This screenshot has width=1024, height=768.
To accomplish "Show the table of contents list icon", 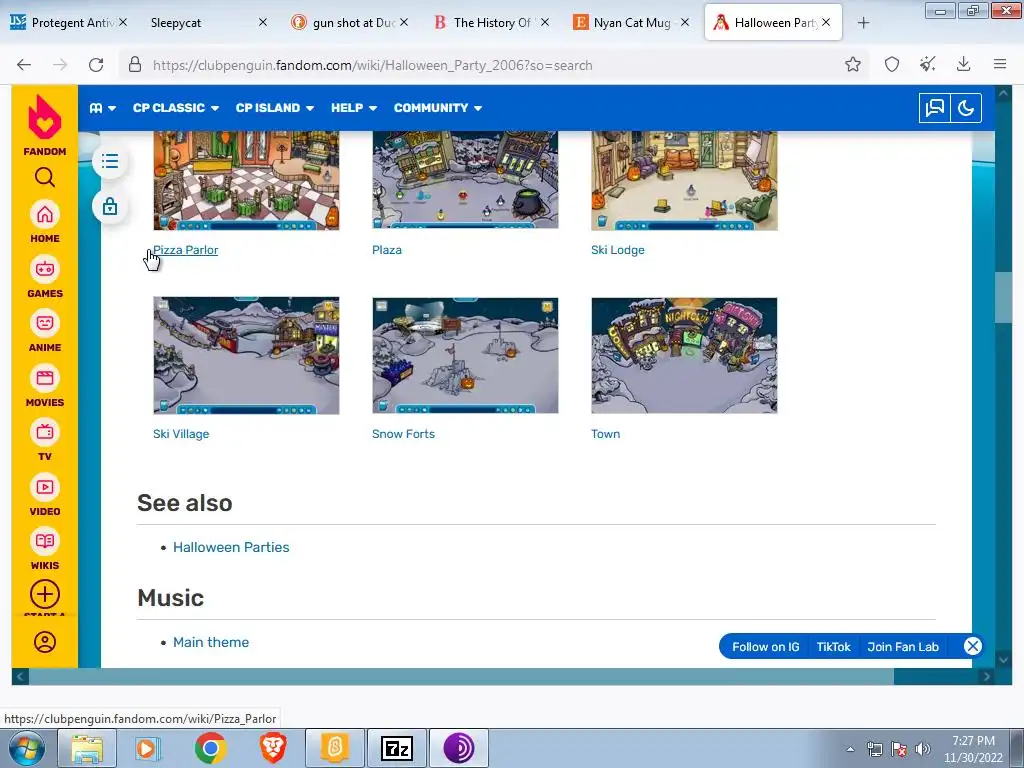I will tap(110, 161).
